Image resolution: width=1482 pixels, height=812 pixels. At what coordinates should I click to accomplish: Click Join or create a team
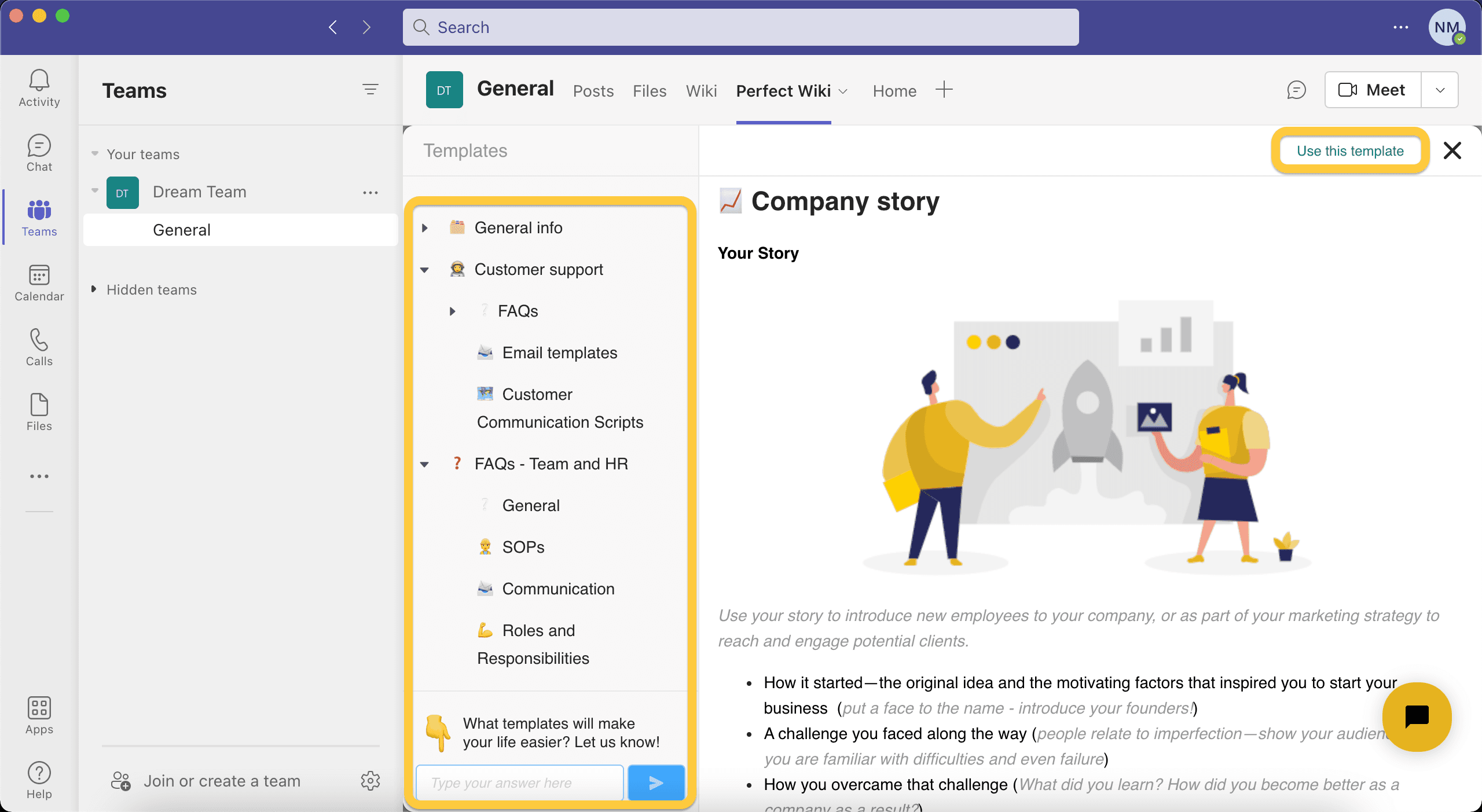(x=222, y=781)
